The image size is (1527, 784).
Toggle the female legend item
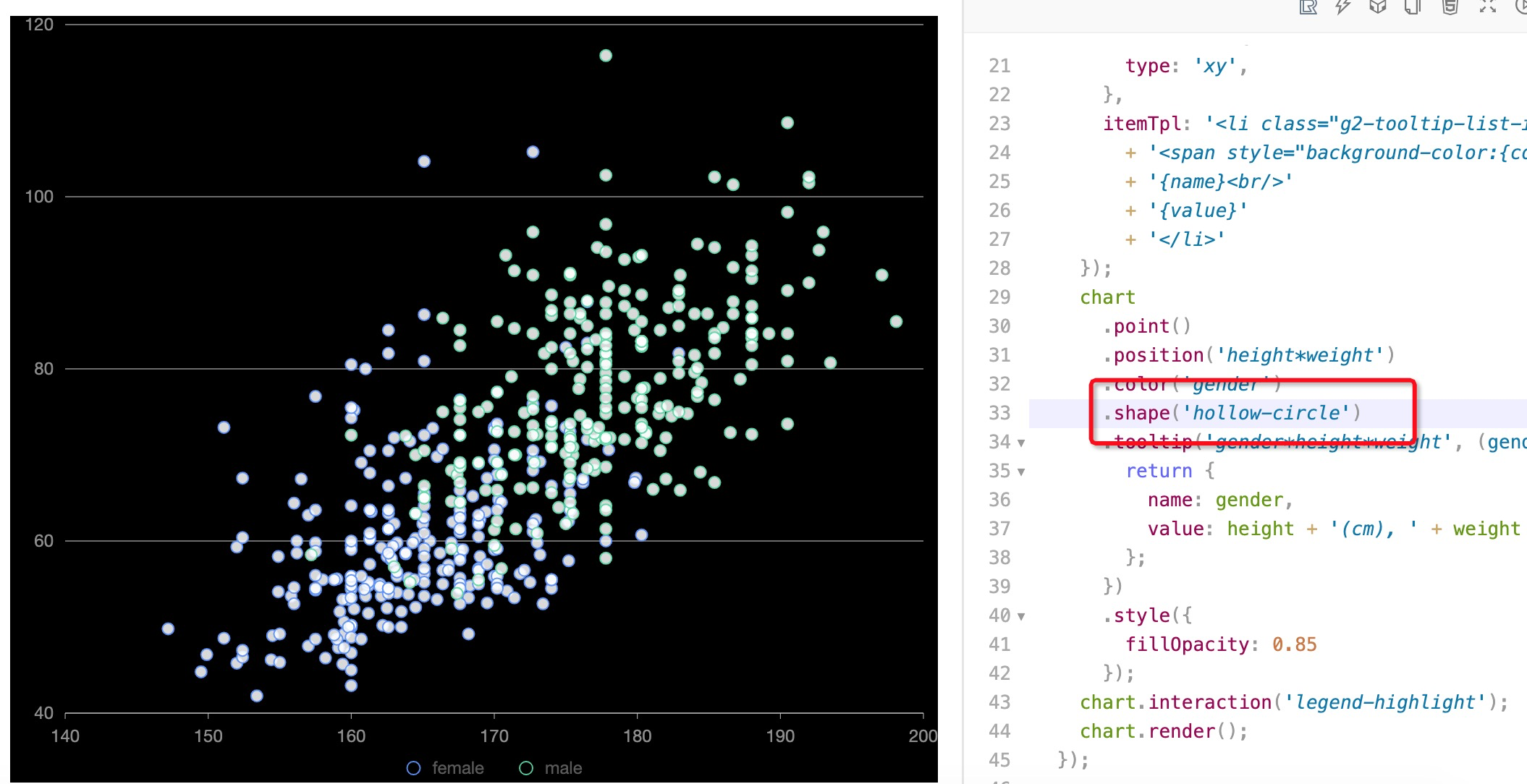tap(457, 768)
